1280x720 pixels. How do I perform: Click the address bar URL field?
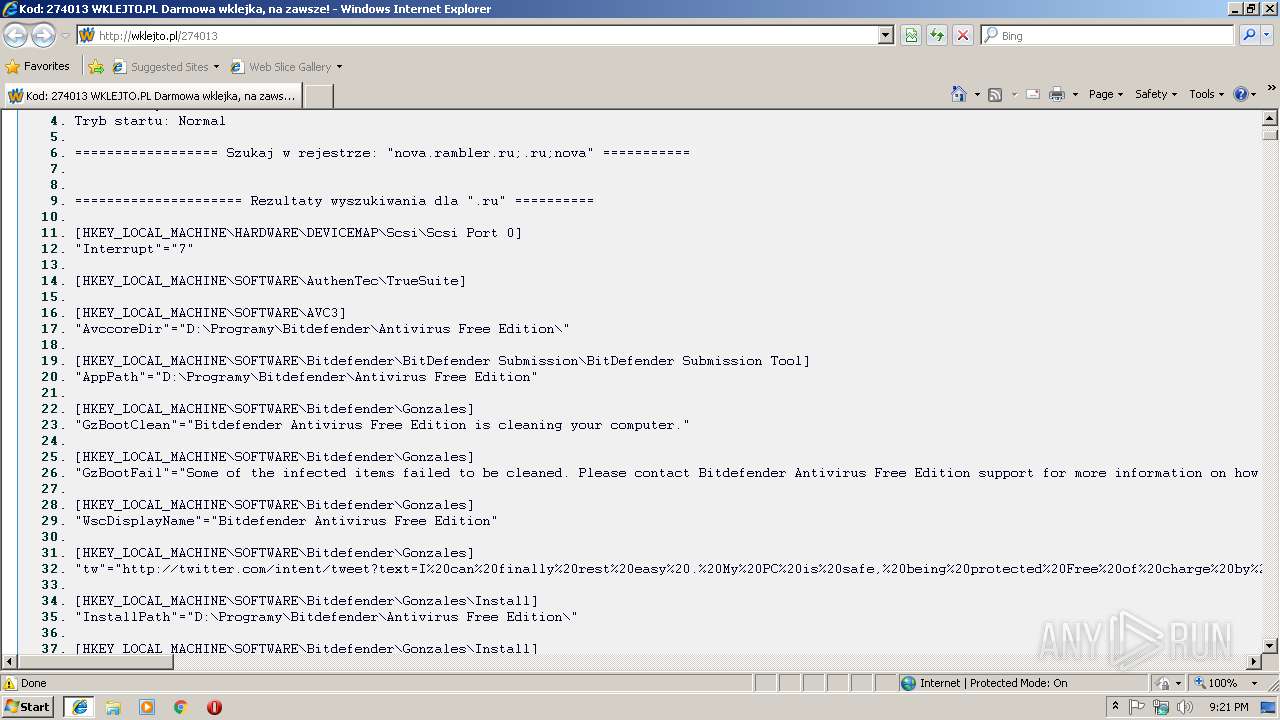[477, 35]
